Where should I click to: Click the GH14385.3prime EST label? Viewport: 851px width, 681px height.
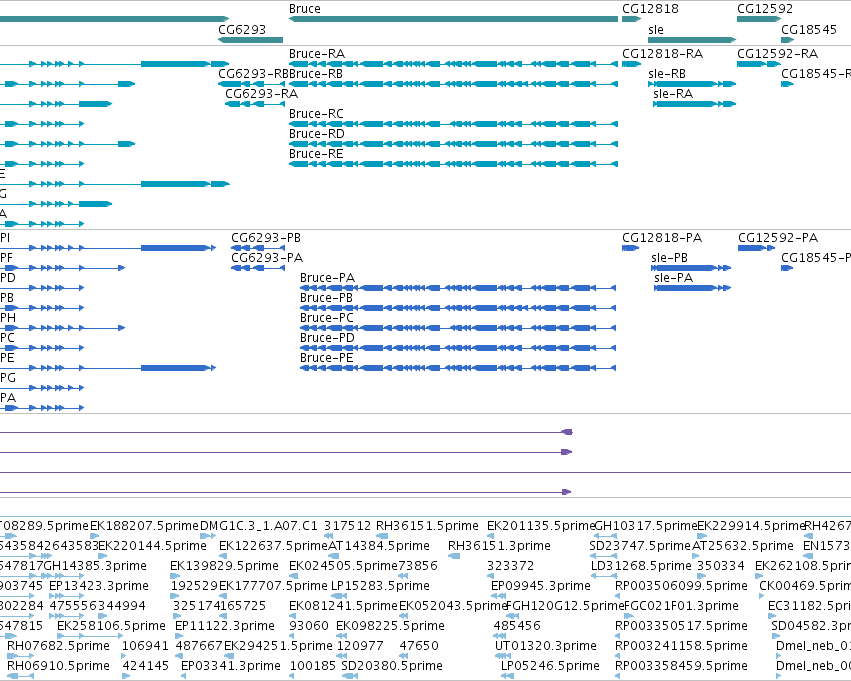tap(95, 566)
